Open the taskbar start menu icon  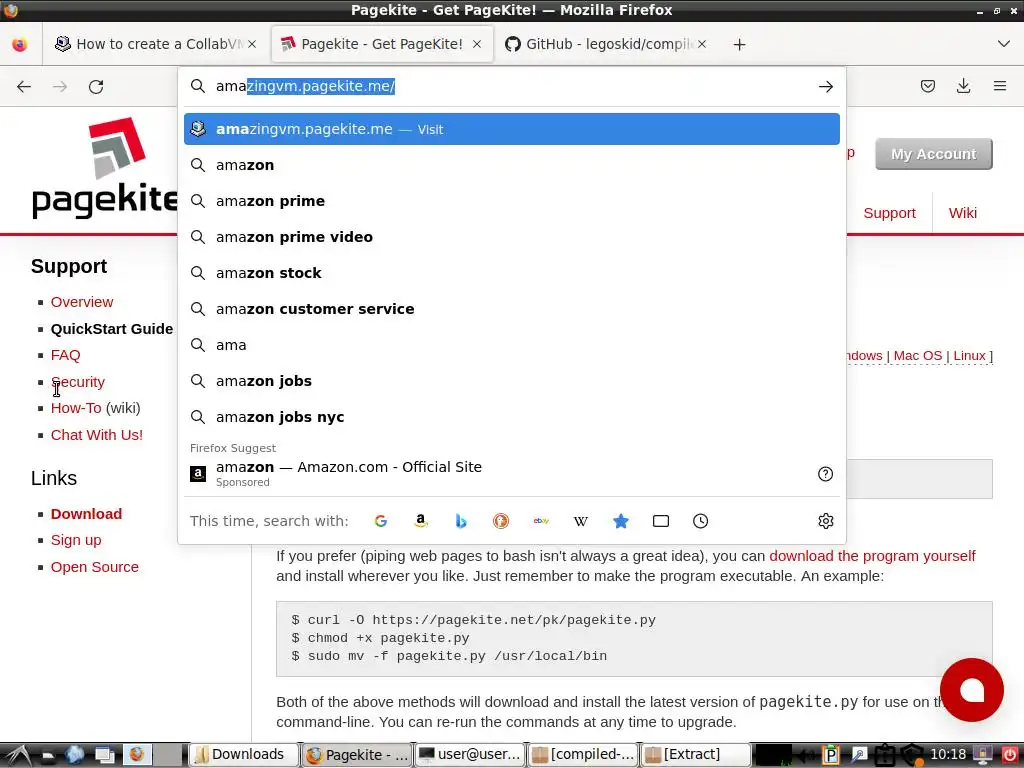(17, 754)
